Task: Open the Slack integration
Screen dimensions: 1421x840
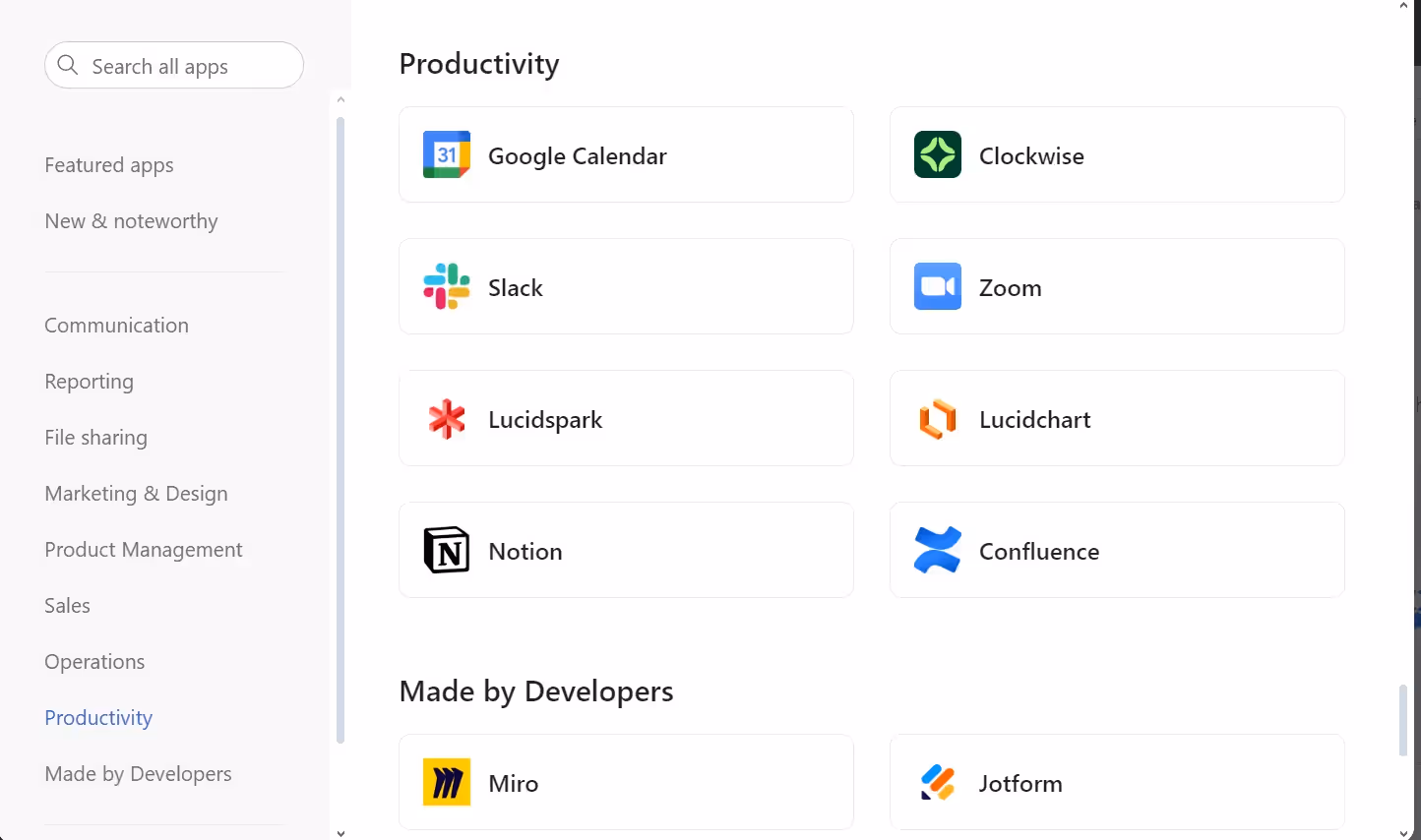Action: coord(626,286)
